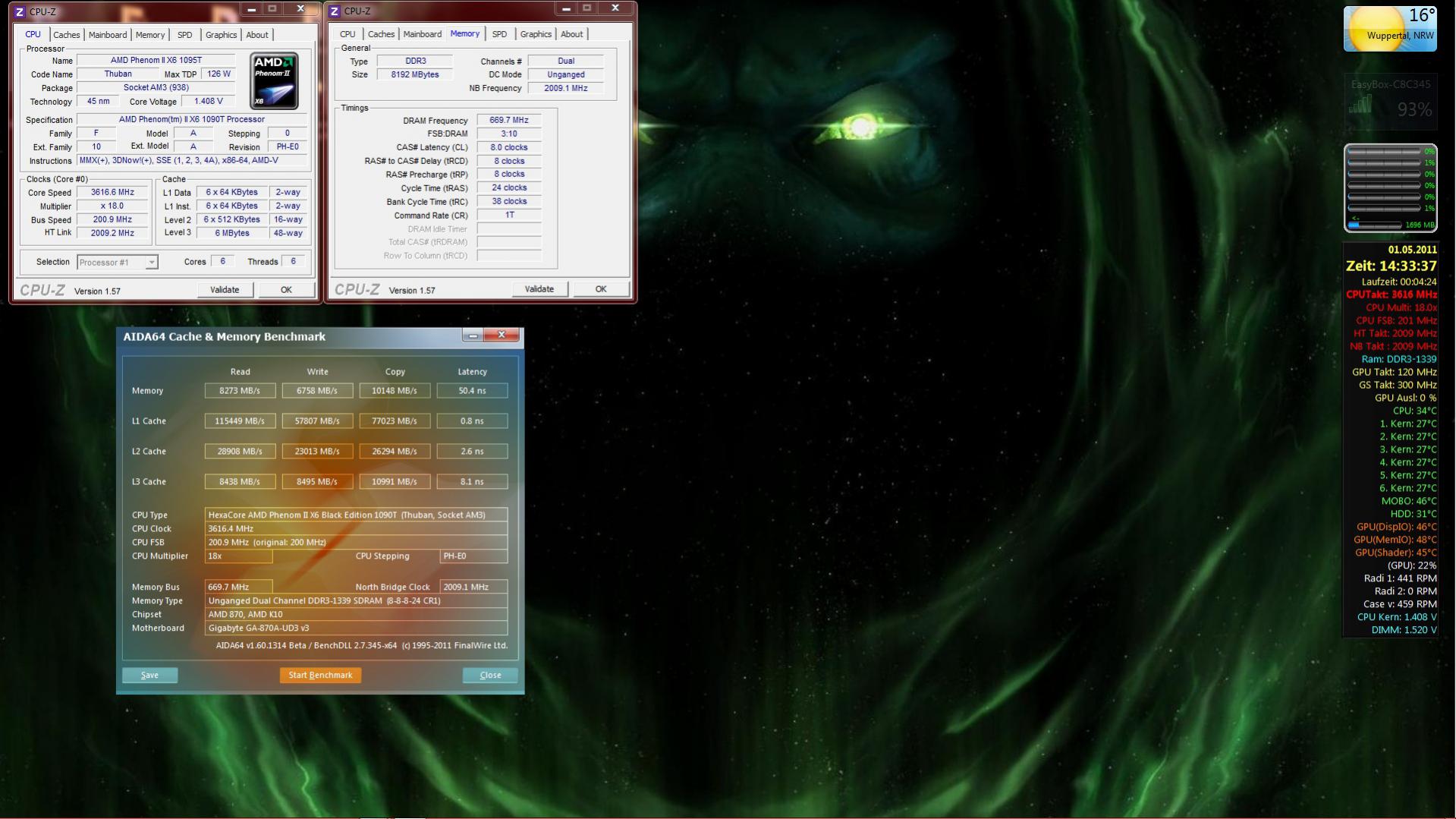Click the signal bars in the EasyBox Wi-Fi gadget
The image size is (1456, 819).
click(1360, 105)
